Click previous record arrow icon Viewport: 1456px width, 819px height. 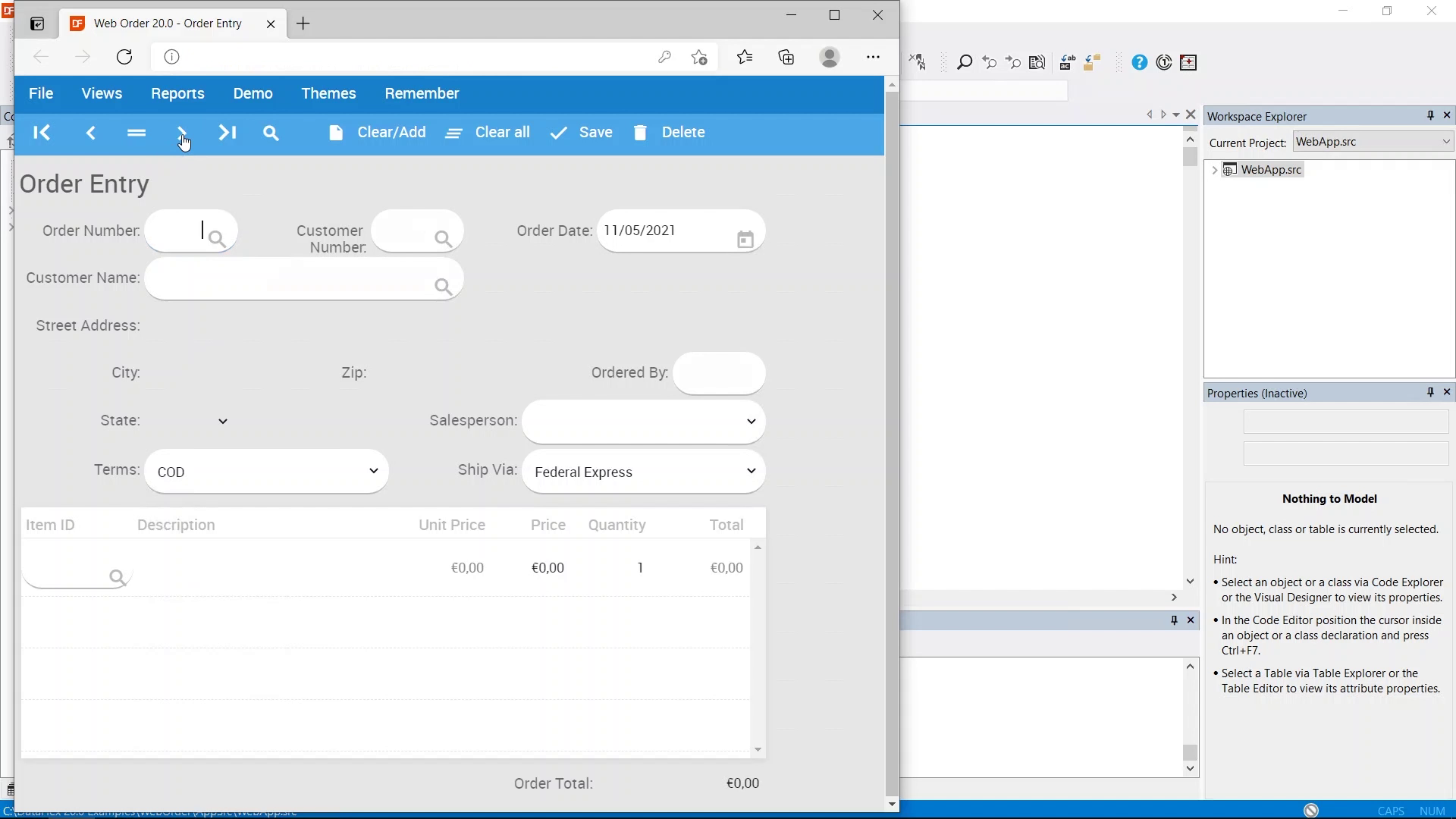coord(90,133)
